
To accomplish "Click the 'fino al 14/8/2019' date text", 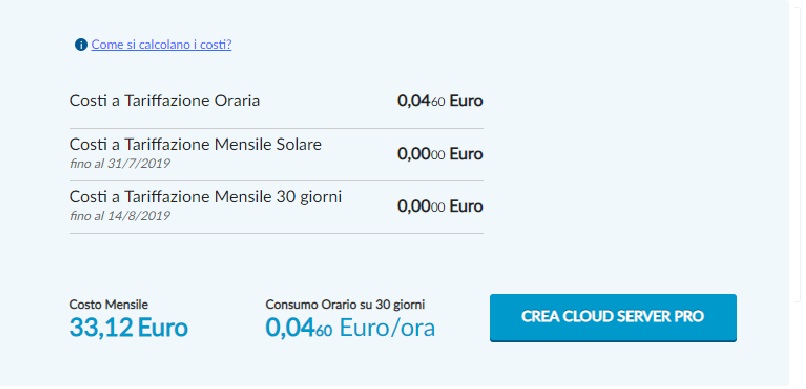I will 120,215.
